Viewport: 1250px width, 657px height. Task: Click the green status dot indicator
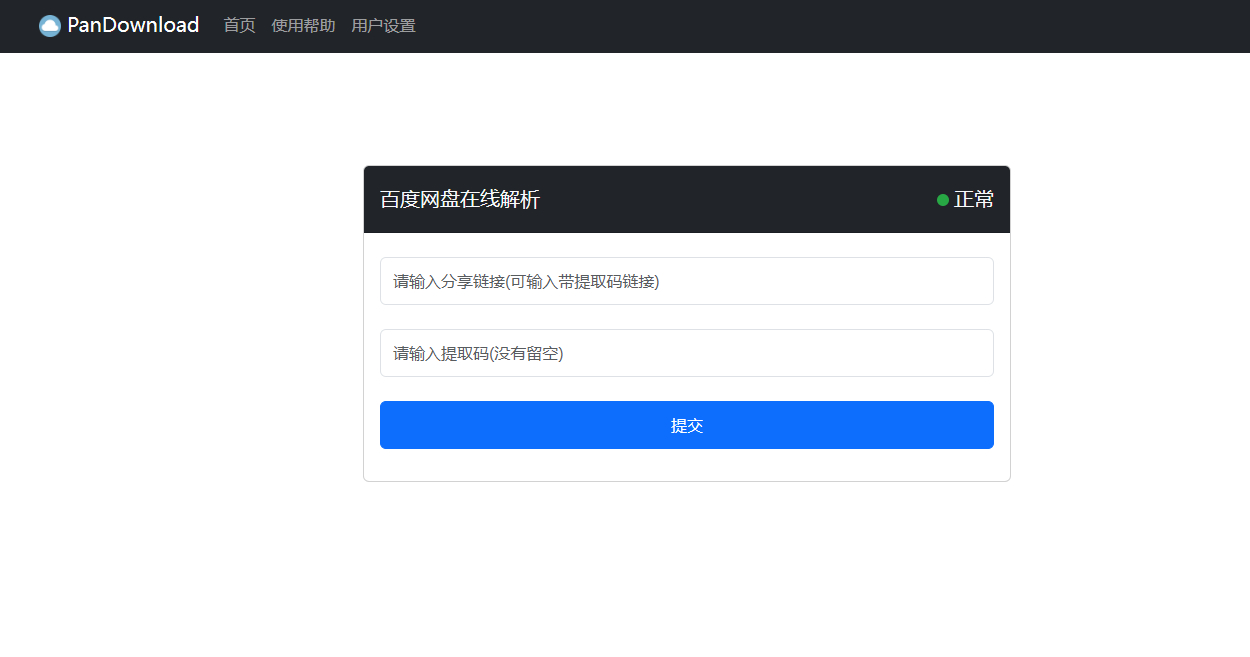pyautogui.click(x=943, y=200)
